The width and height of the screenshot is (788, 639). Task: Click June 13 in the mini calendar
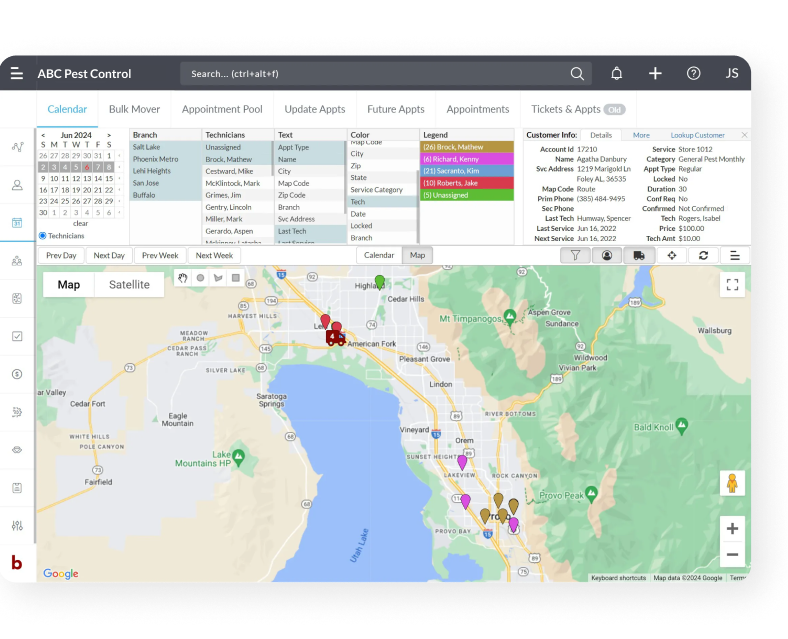87,178
